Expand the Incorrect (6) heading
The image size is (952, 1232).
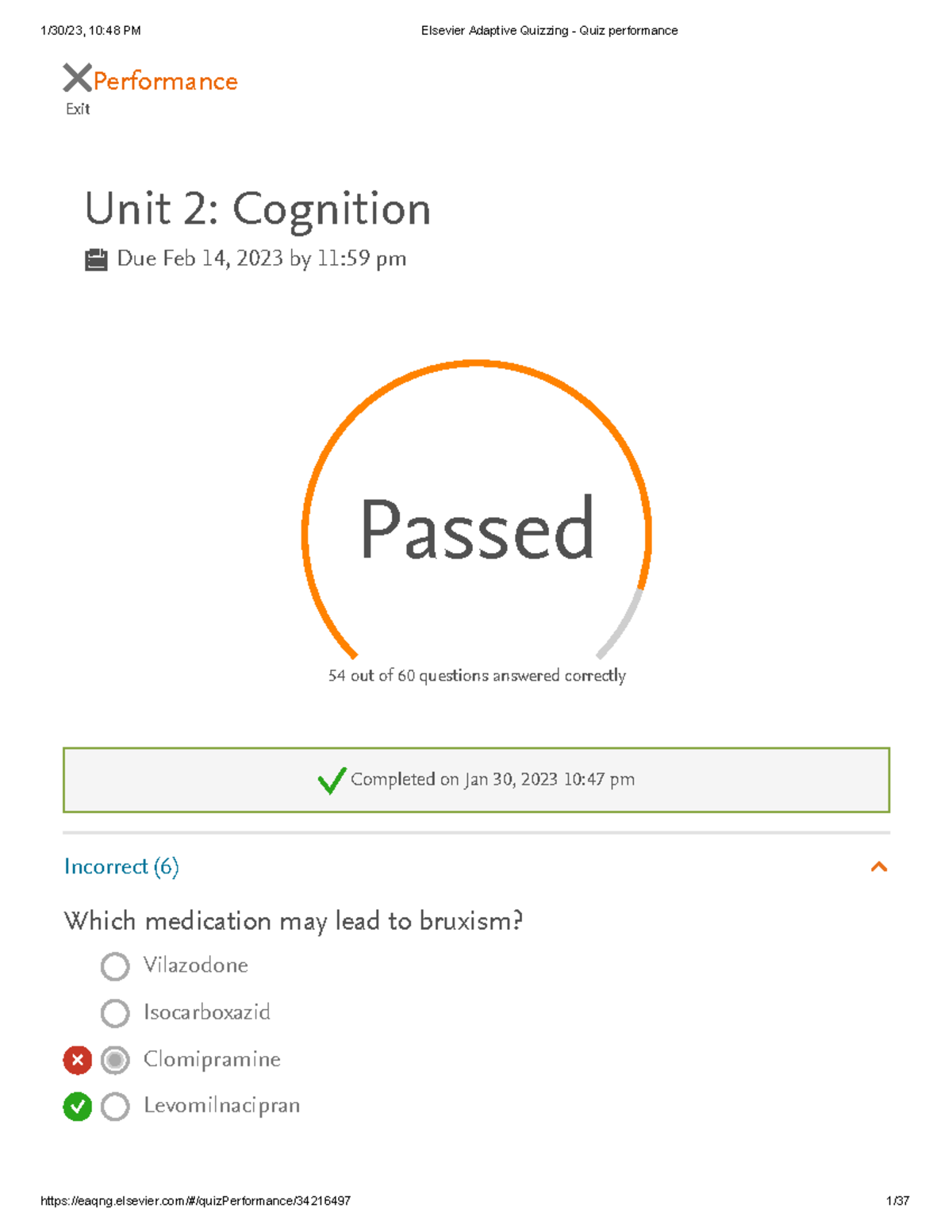[x=121, y=868]
